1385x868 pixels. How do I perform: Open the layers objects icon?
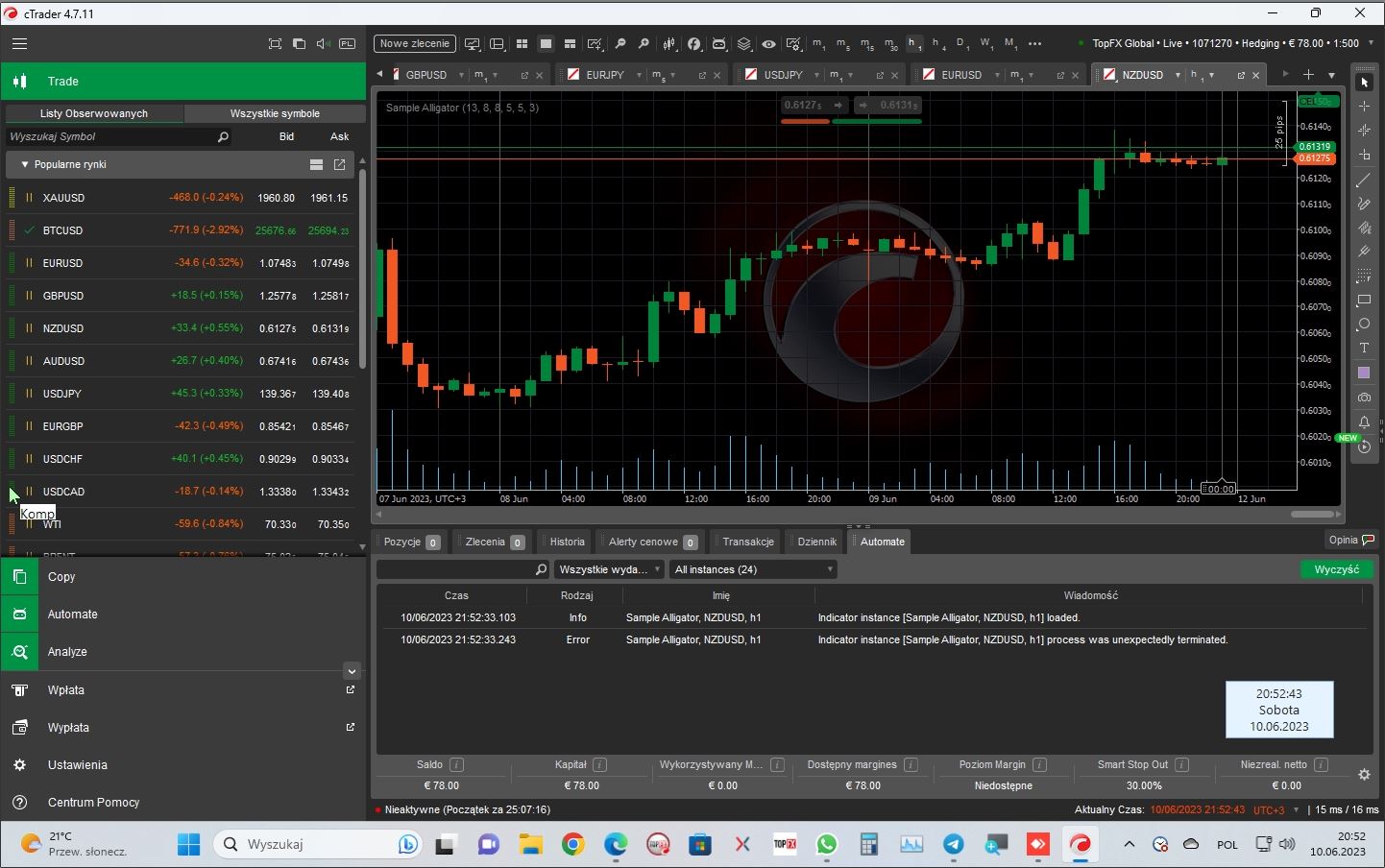744,43
